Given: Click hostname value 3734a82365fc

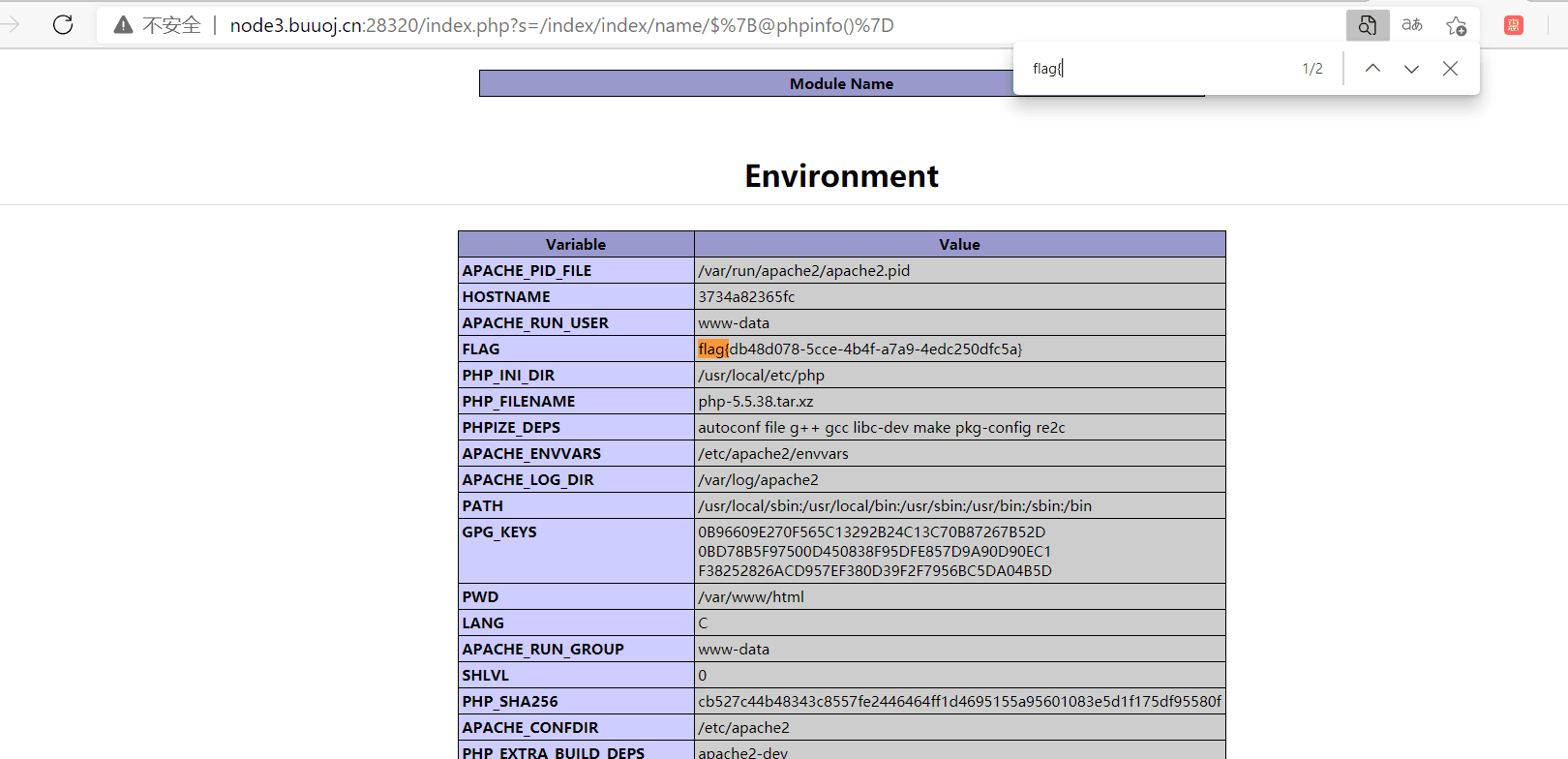Looking at the screenshot, I should pos(746,296).
